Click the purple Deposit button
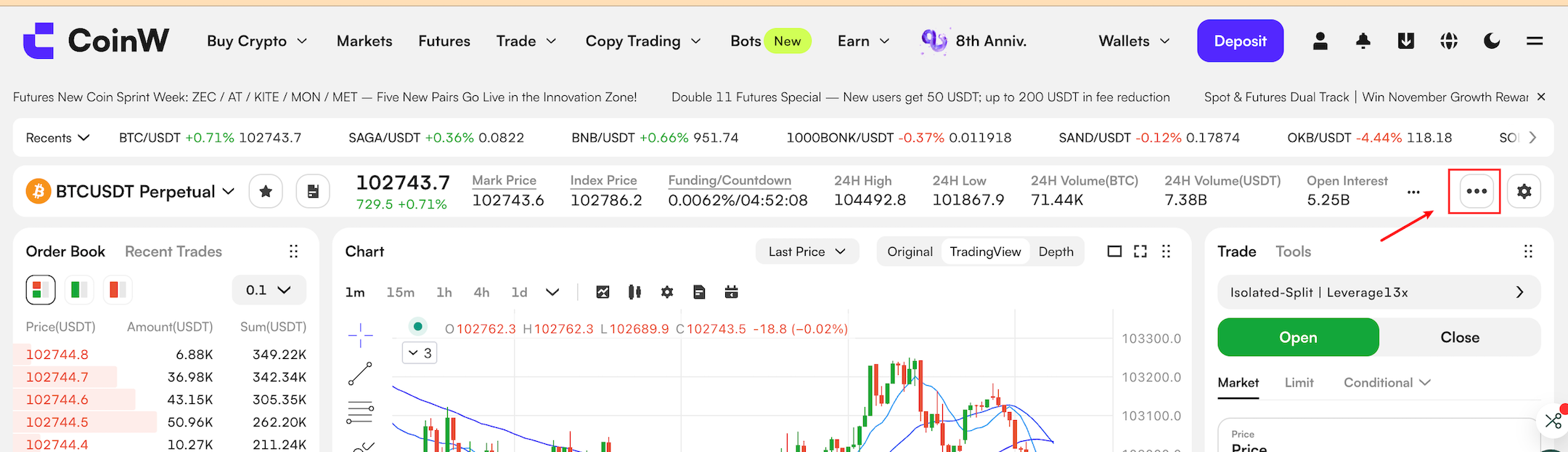 click(1240, 41)
